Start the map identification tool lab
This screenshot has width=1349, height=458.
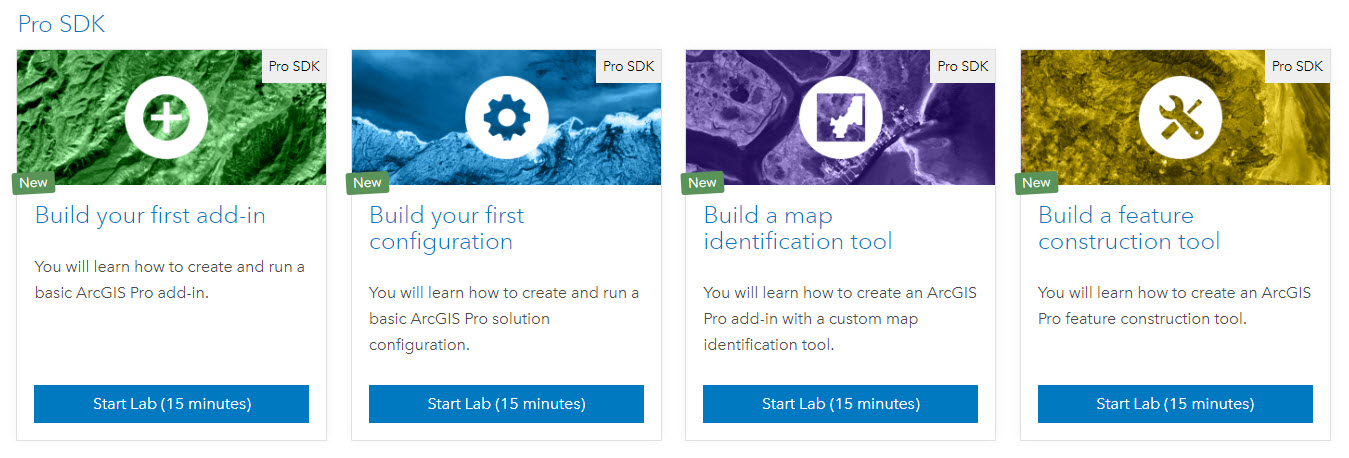840,404
